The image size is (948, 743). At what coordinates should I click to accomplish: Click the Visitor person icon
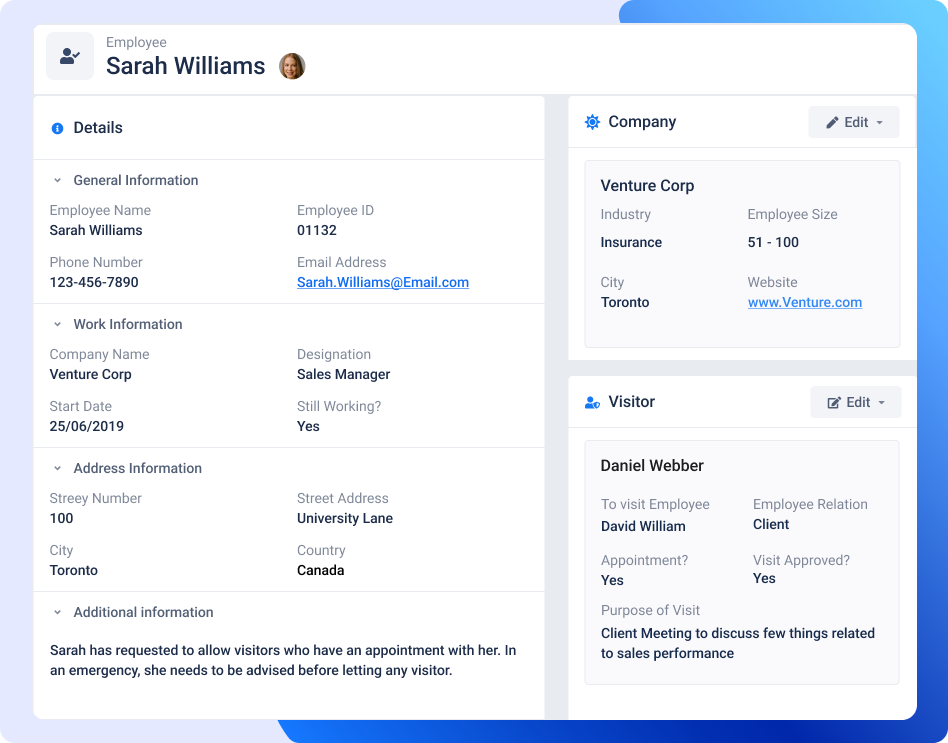(592, 403)
